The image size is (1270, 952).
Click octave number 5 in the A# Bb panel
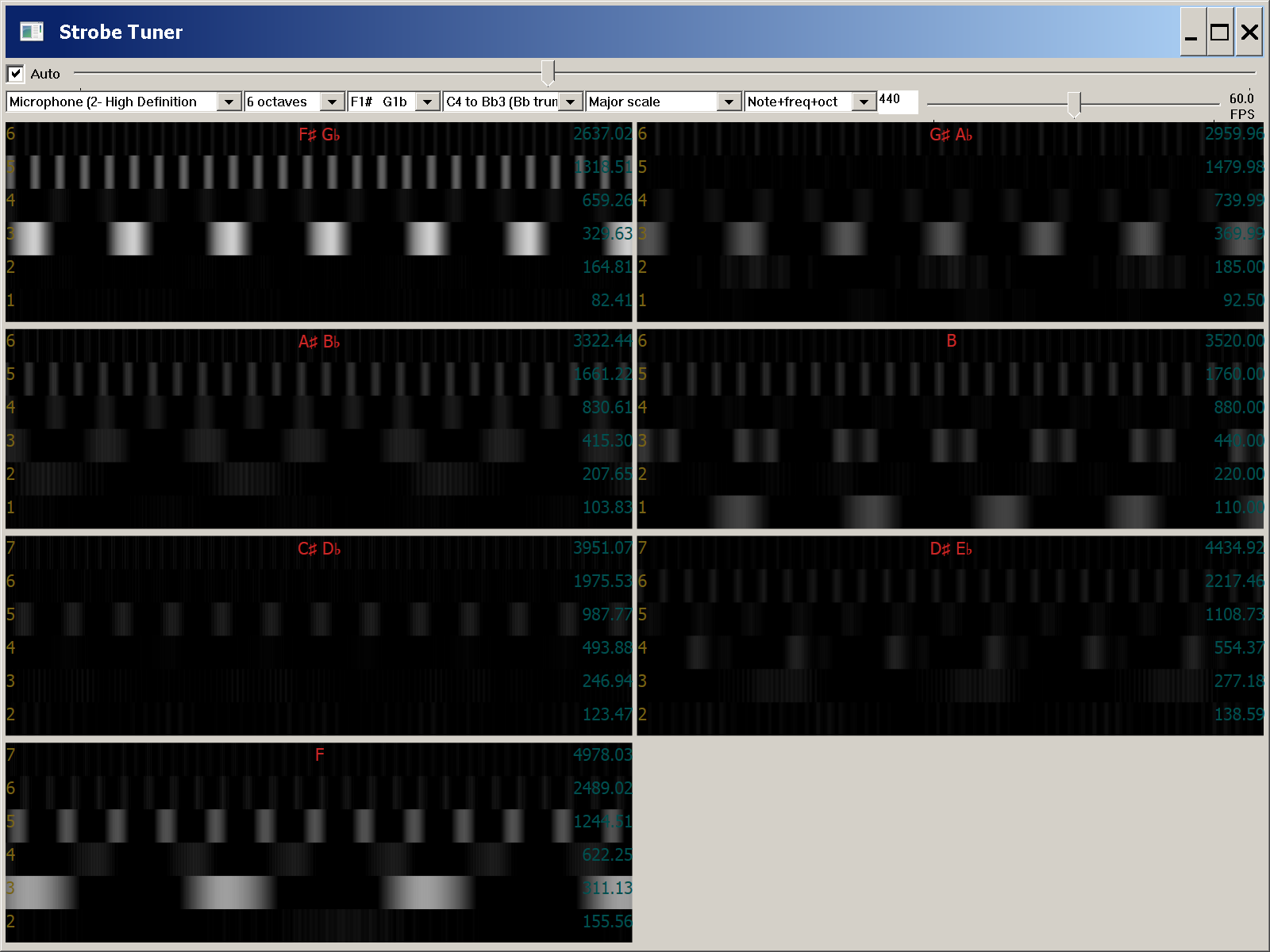pyautogui.click(x=10, y=374)
